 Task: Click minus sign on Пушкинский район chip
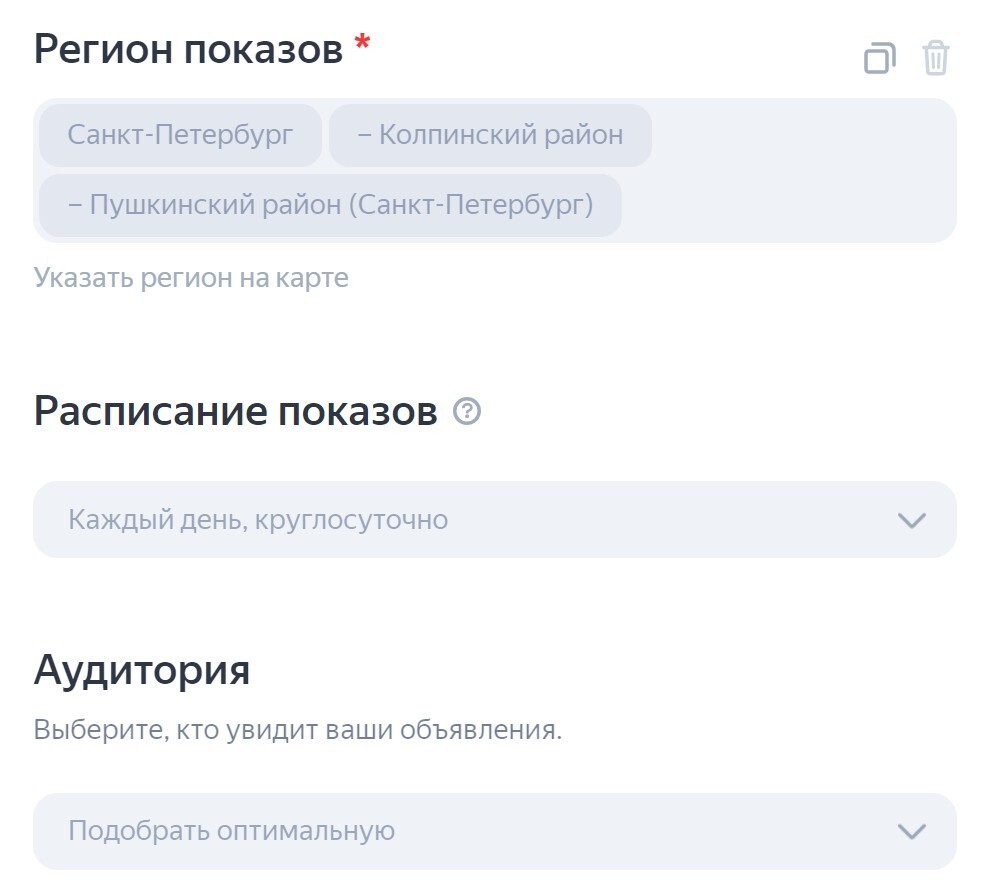[75, 206]
